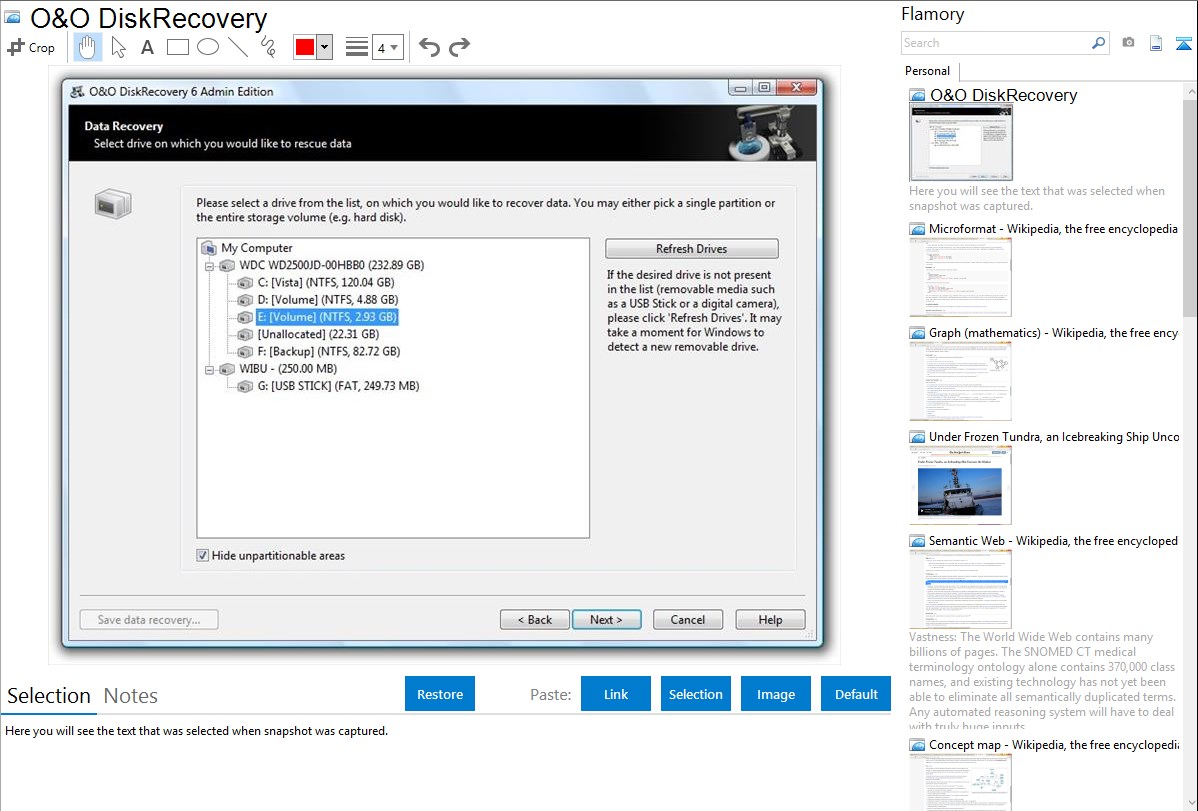1198x811 pixels.
Task: Select the rectangle drawing tool
Action: (x=177, y=47)
